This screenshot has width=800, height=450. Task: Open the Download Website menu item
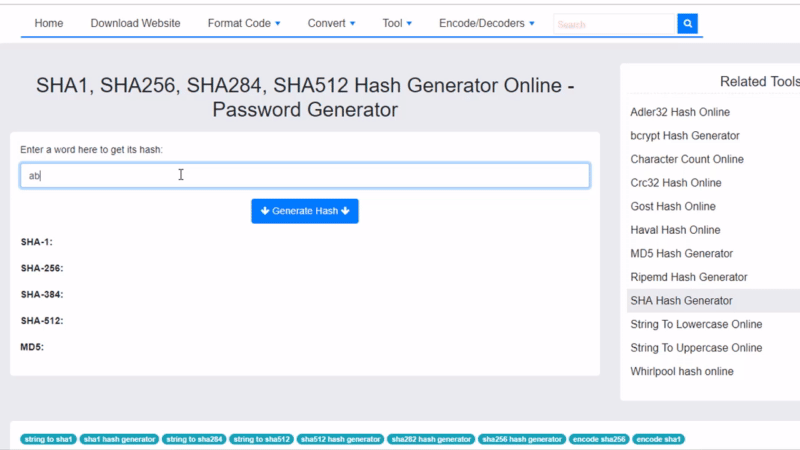(x=135, y=23)
